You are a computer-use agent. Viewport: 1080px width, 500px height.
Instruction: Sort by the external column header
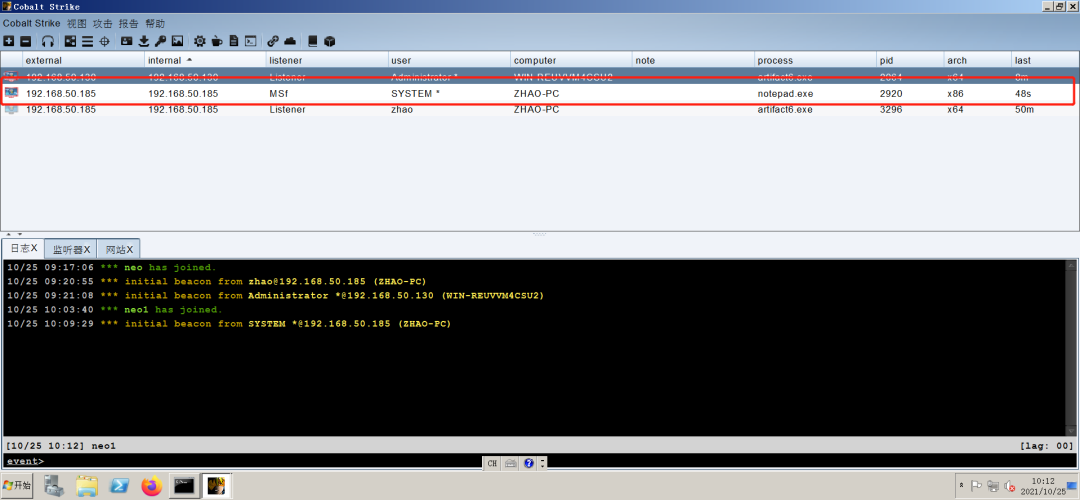point(83,60)
